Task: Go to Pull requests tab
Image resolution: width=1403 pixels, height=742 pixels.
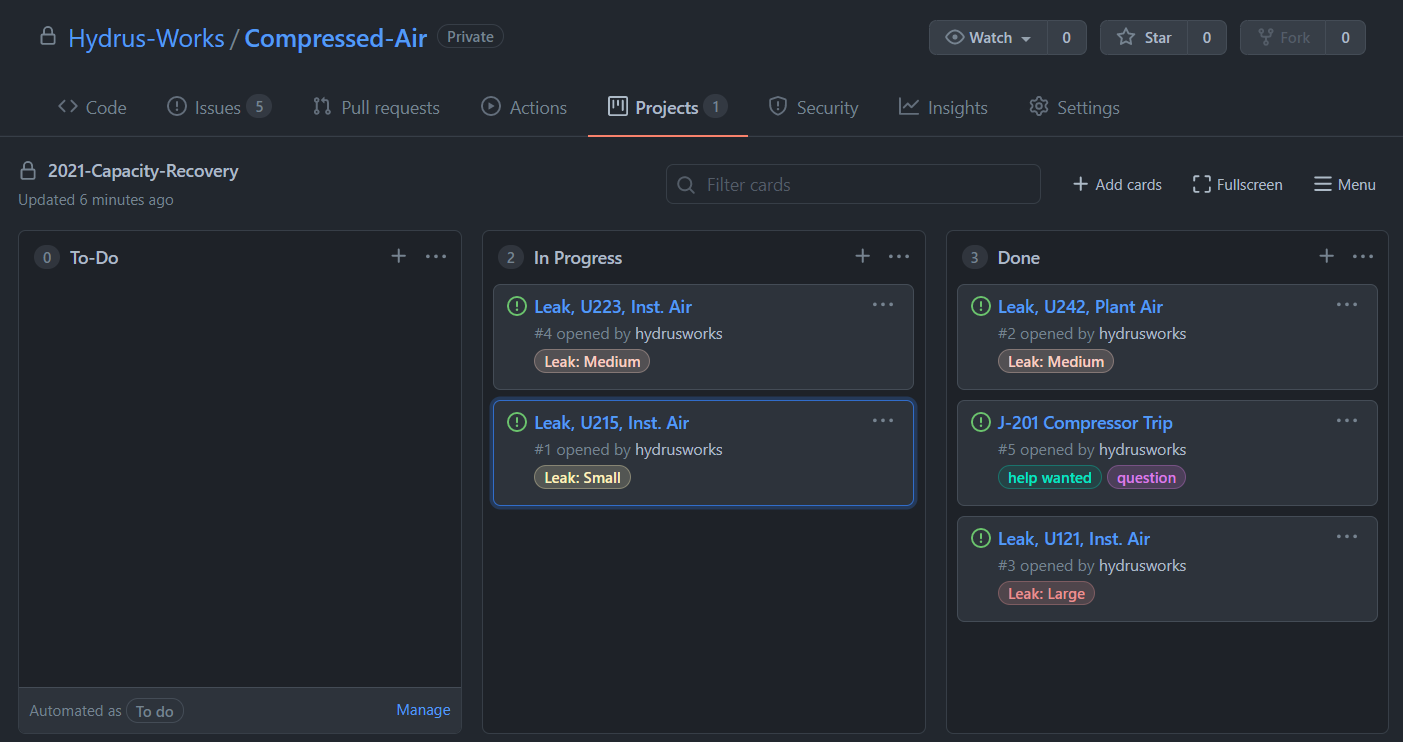Action: pos(376,107)
